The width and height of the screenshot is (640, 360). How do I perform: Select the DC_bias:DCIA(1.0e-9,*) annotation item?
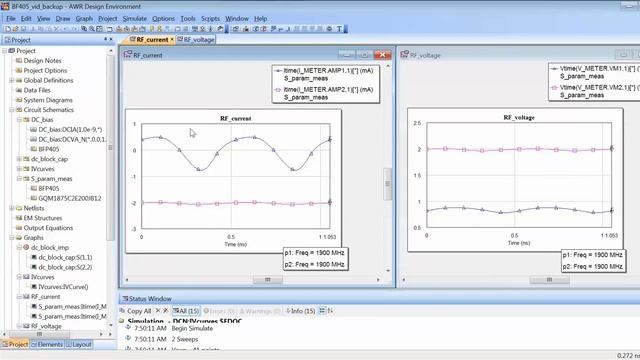click(x=70, y=129)
